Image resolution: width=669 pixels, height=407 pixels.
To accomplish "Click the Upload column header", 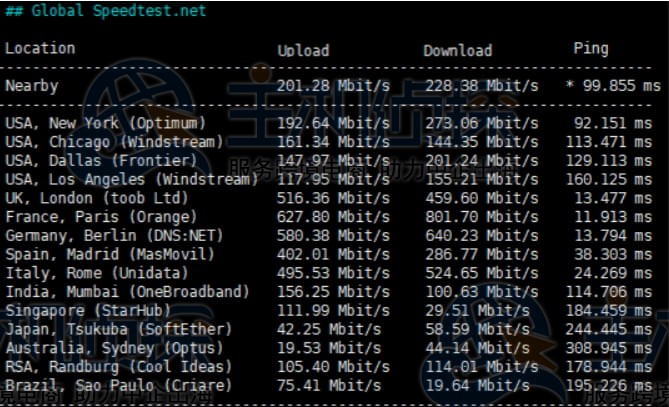I will pos(302,50).
